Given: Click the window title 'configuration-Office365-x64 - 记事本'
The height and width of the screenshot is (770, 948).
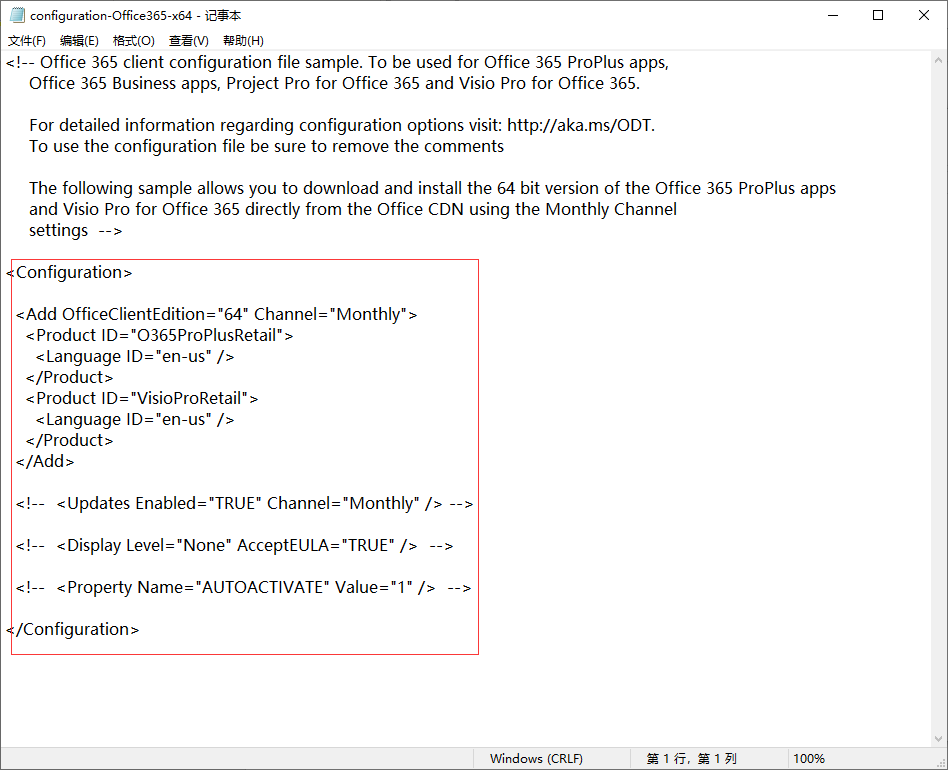Looking at the screenshot, I should click(x=135, y=16).
